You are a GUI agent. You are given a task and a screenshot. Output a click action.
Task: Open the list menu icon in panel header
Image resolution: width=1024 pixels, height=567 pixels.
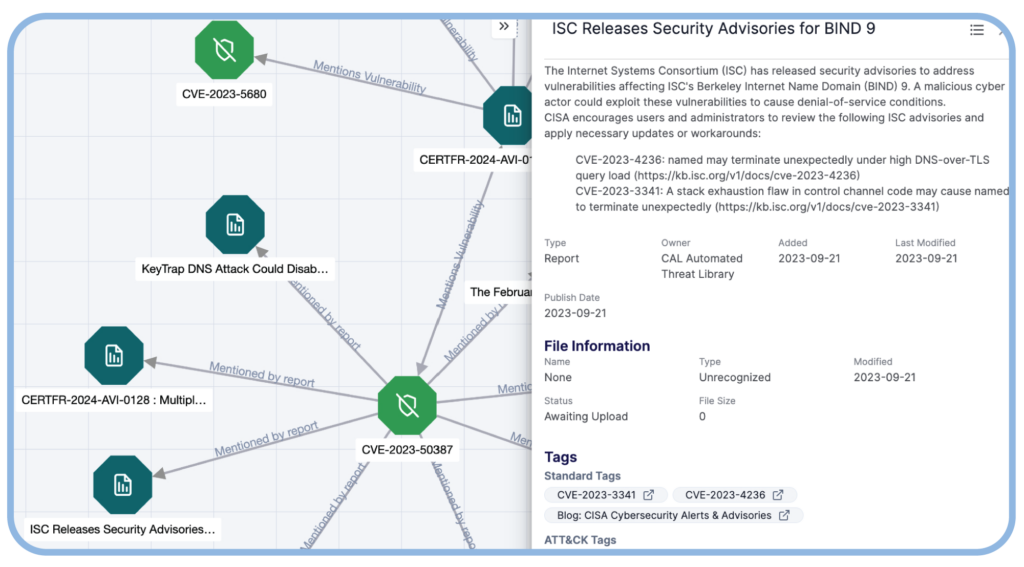[976, 30]
